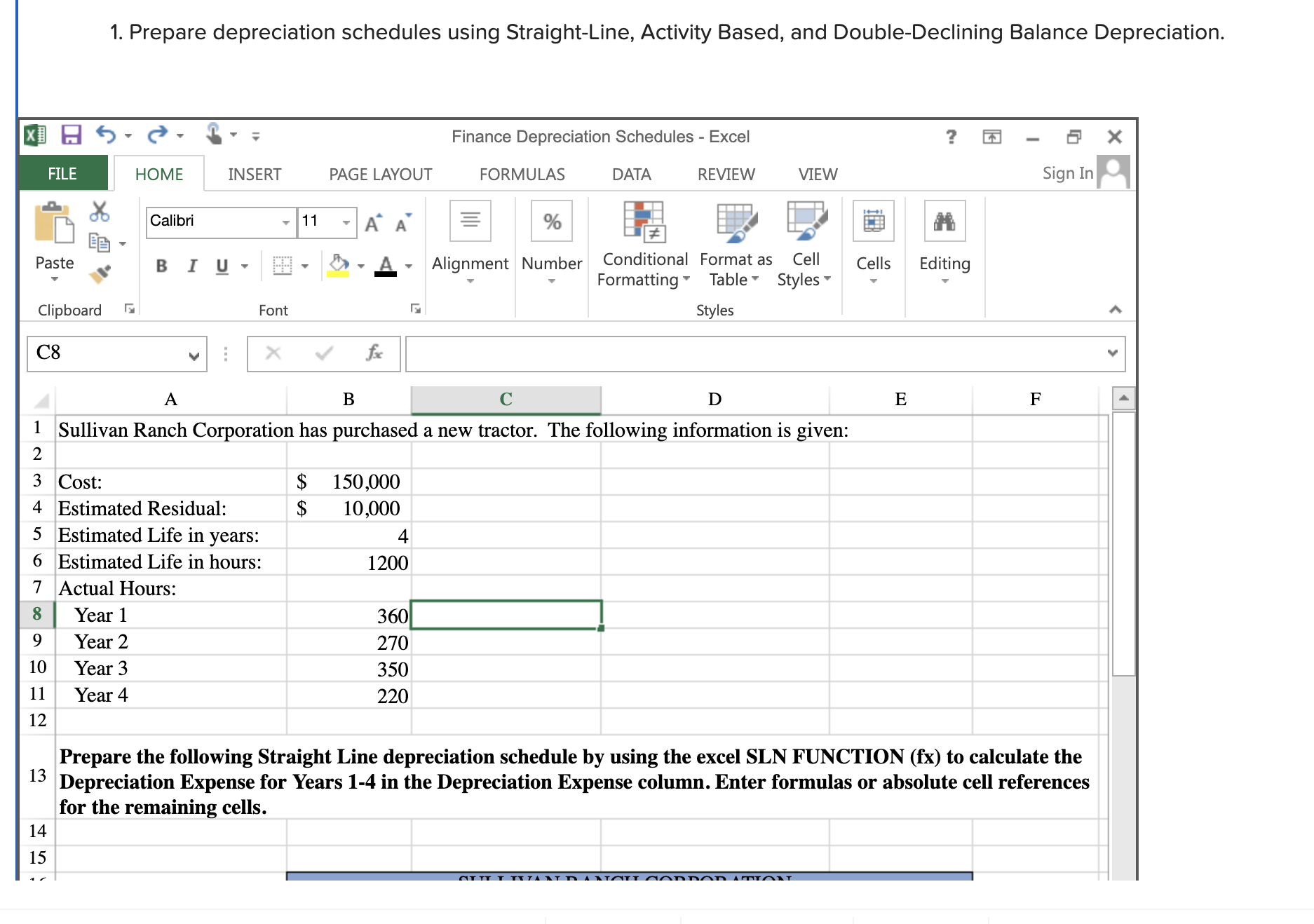Click the Sign In link
The image size is (1314, 924).
[x=1067, y=172]
